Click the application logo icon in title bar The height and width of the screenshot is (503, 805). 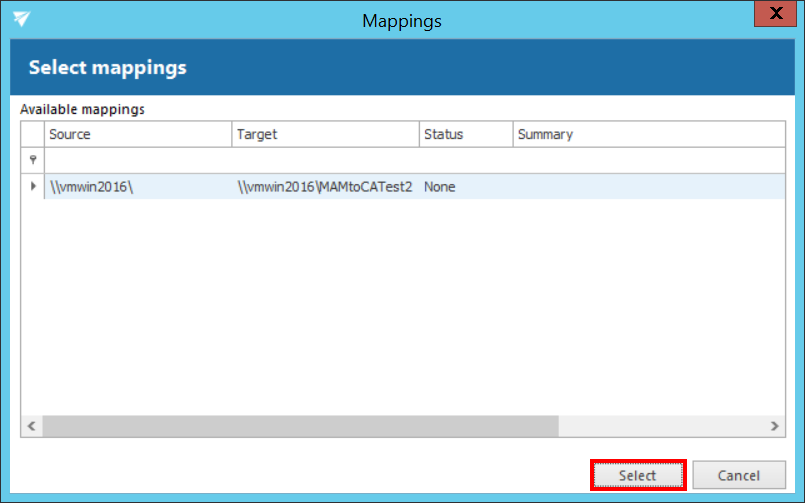click(x=21, y=19)
